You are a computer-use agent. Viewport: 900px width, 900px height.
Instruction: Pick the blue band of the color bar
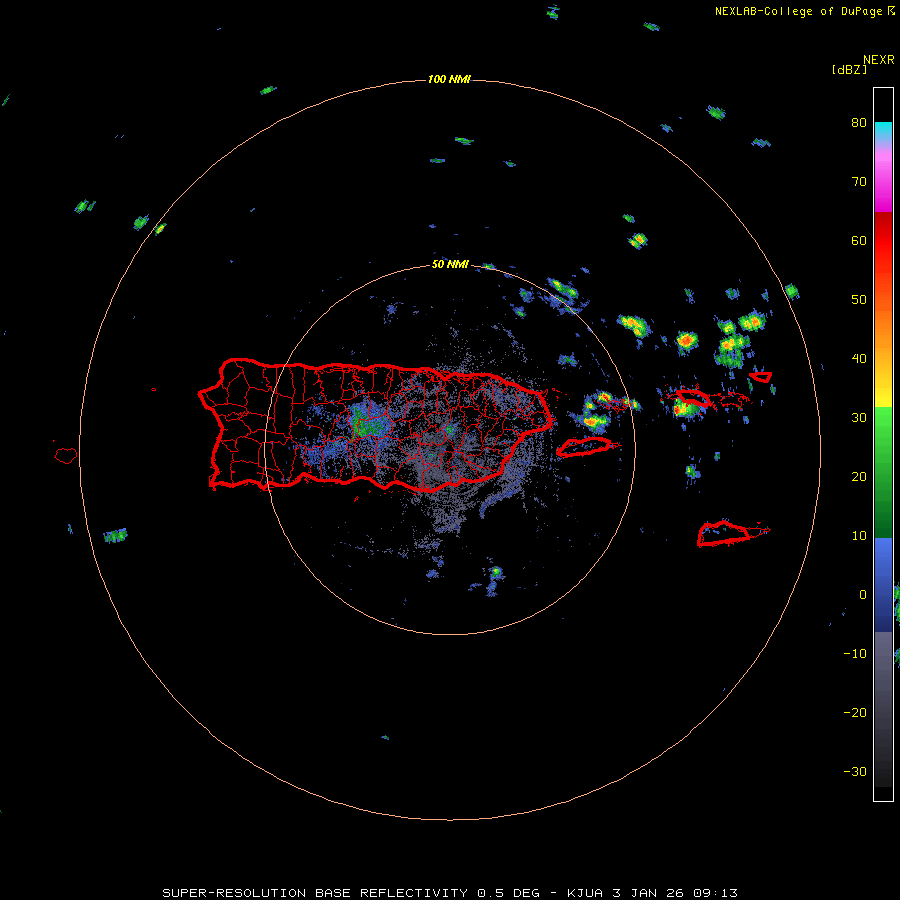click(883, 583)
